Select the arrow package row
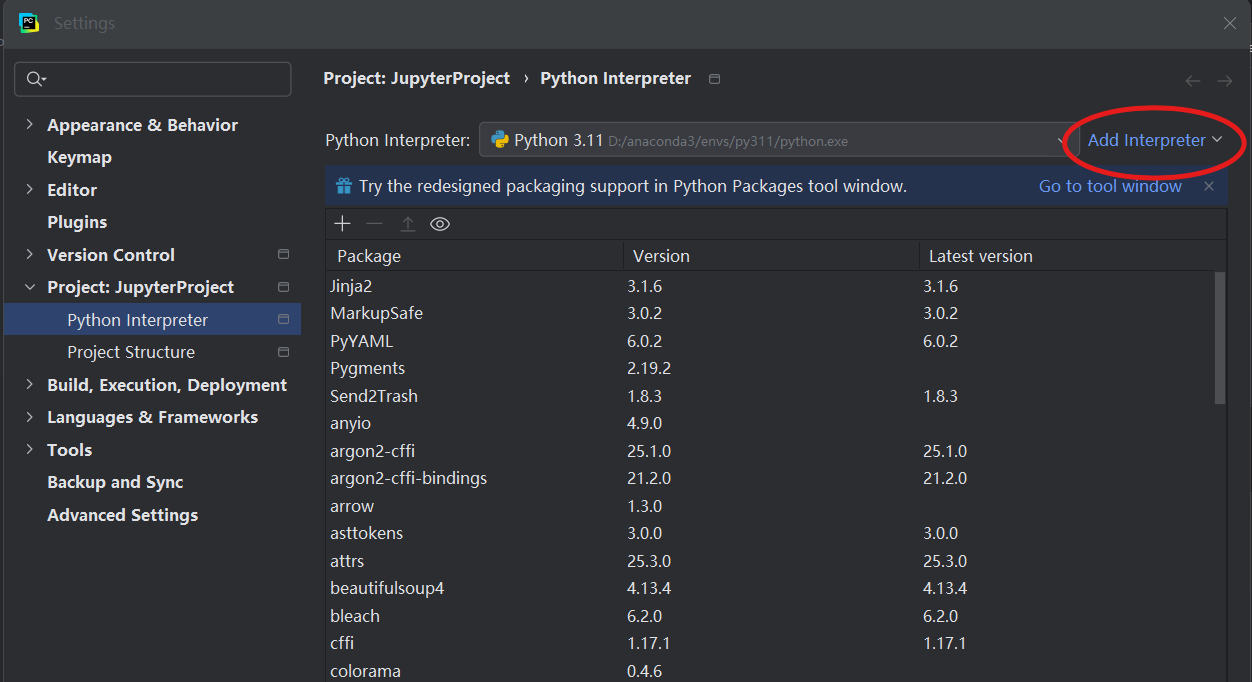 tap(769, 506)
